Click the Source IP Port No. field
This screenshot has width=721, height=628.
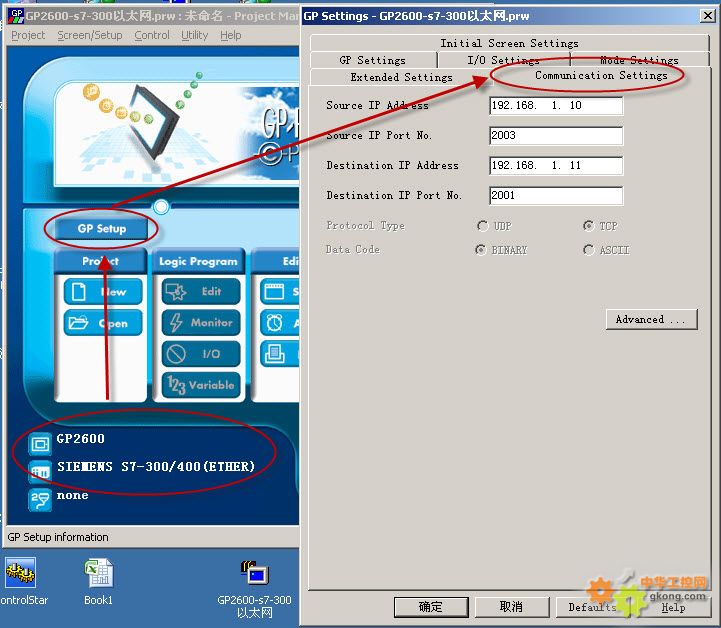[556, 136]
